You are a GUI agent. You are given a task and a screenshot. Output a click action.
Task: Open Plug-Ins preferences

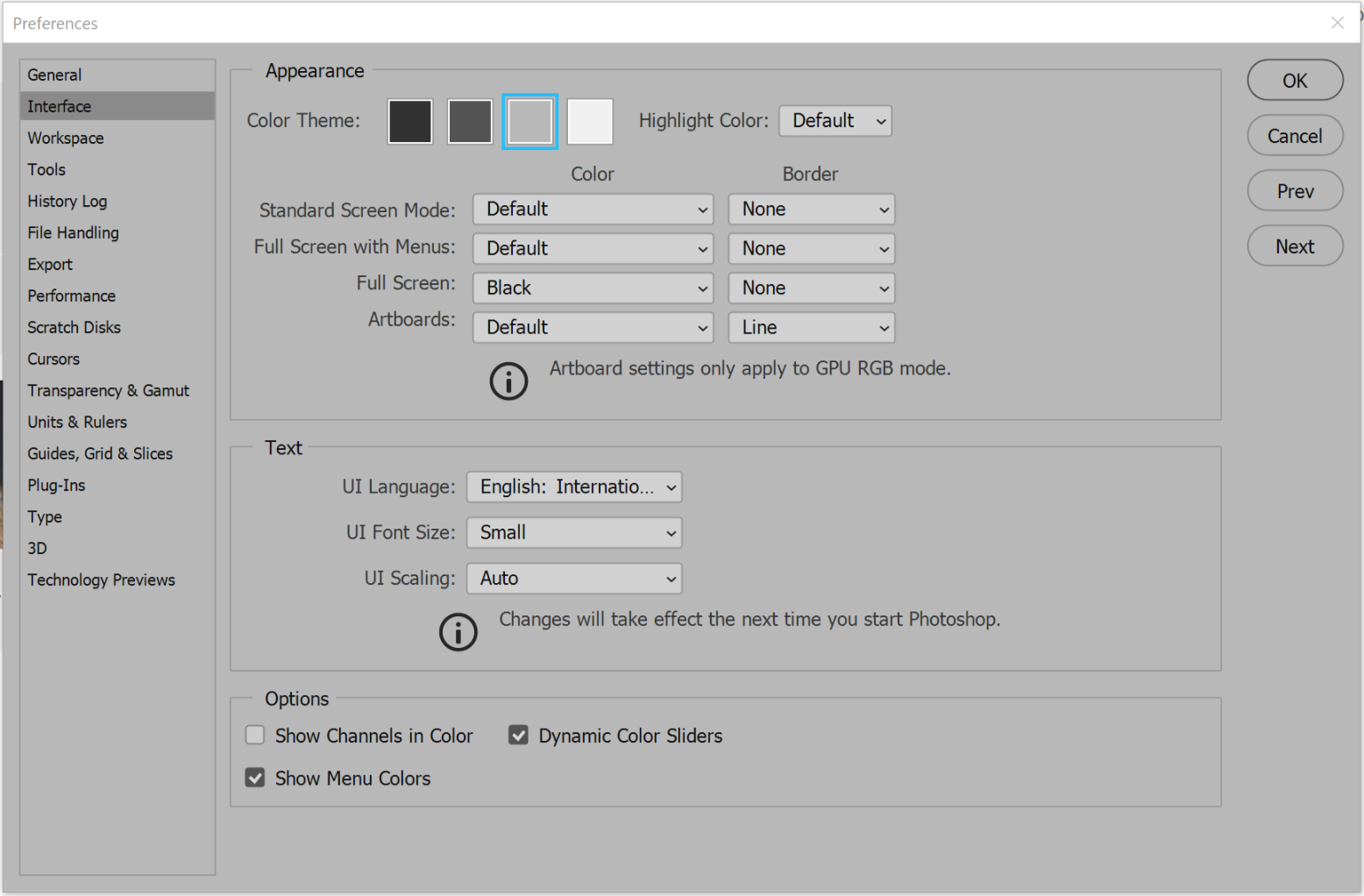tap(117, 485)
